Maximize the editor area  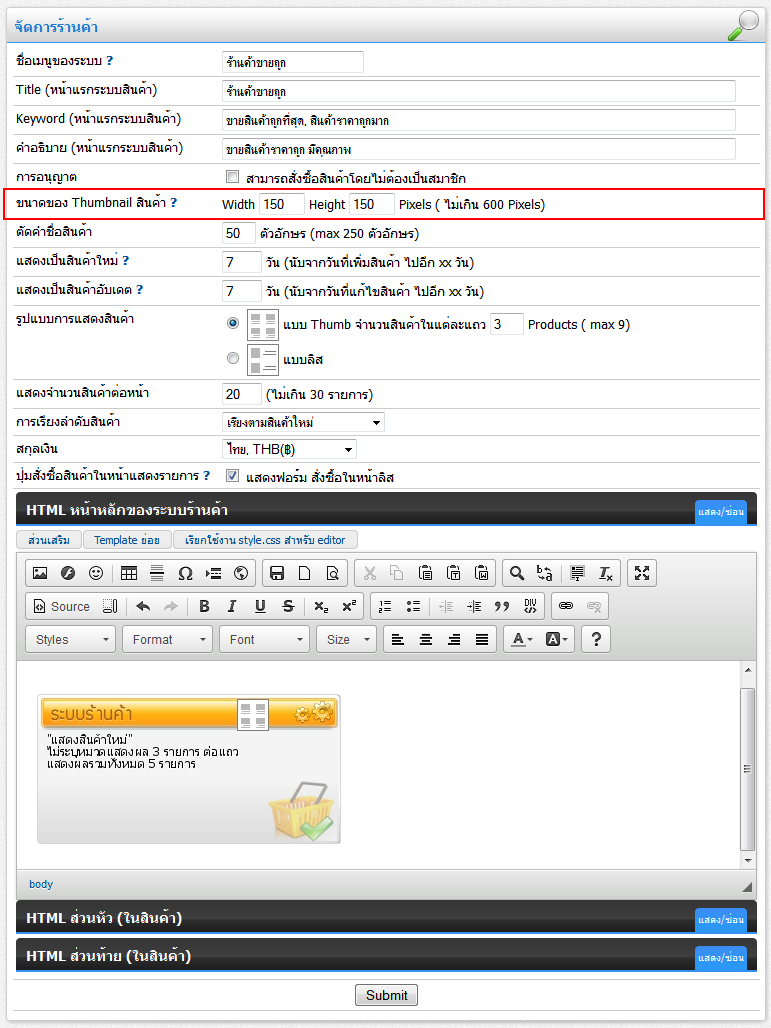pyautogui.click(x=642, y=573)
